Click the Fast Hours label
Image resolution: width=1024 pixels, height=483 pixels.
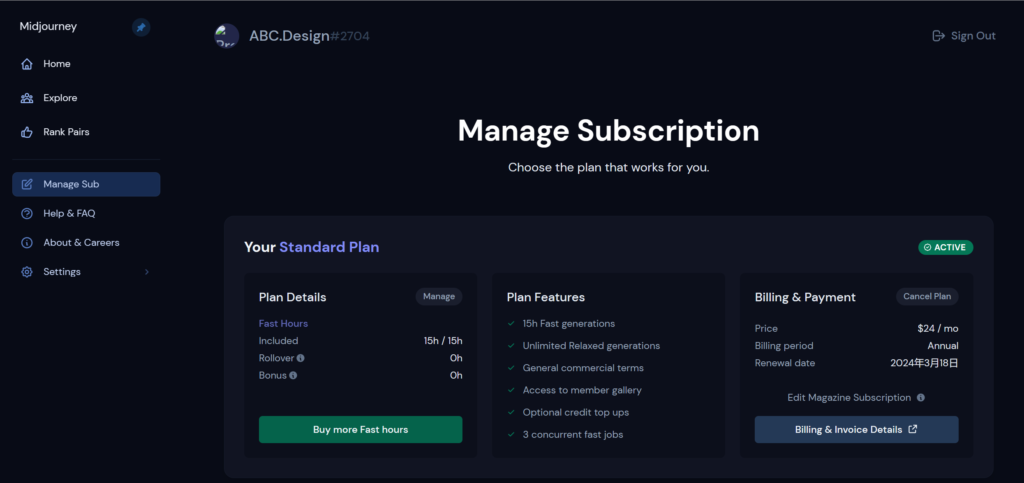click(283, 324)
